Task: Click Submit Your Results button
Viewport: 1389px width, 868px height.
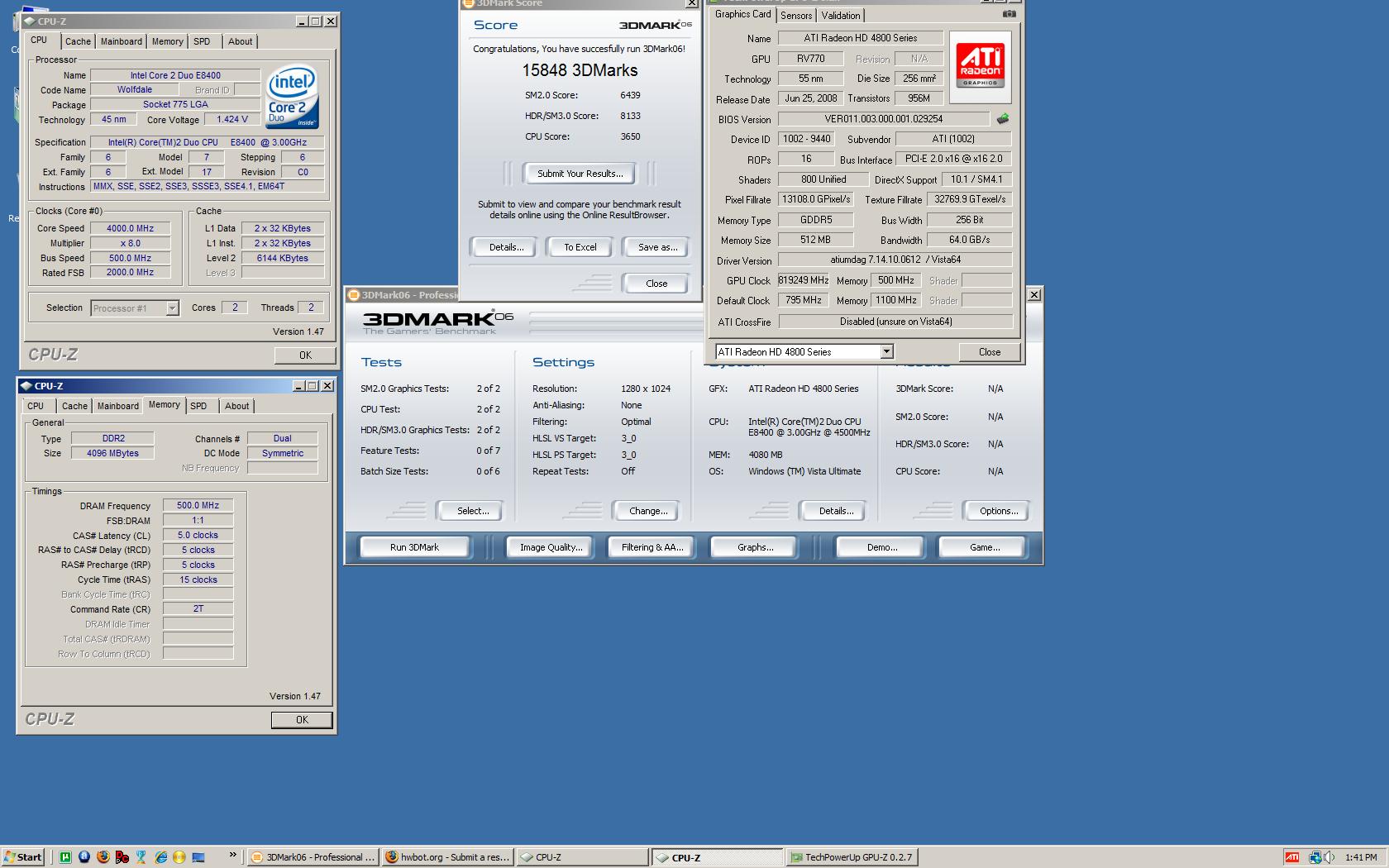Action: [580, 174]
